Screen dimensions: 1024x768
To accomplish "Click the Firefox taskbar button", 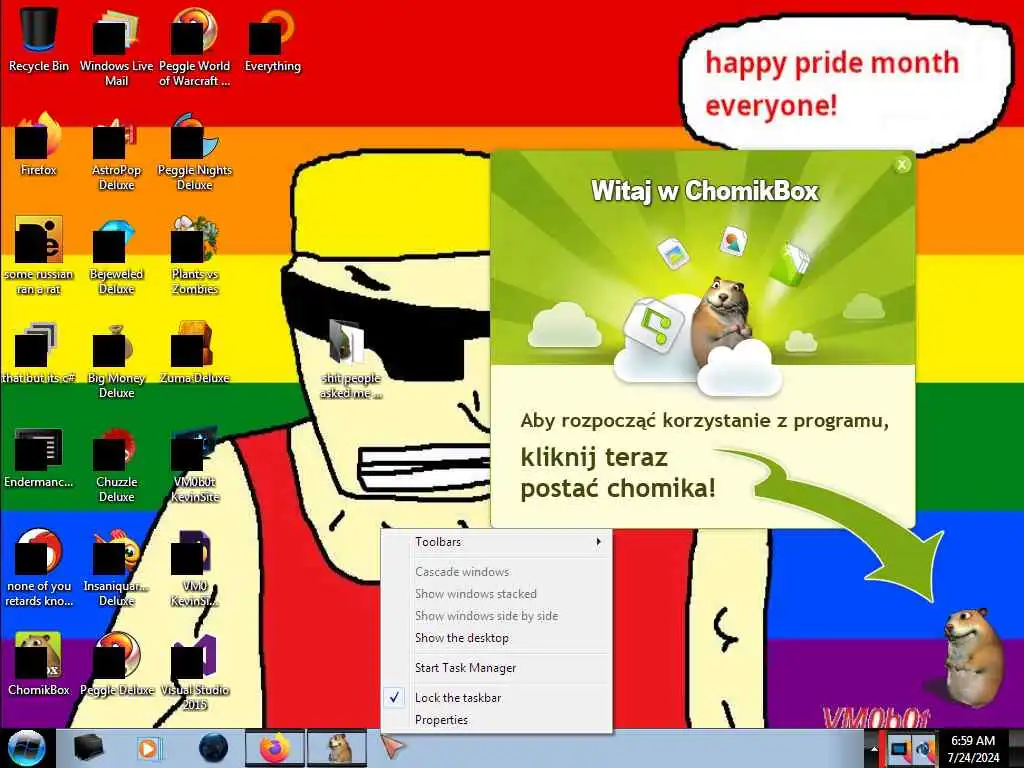I will 274,748.
